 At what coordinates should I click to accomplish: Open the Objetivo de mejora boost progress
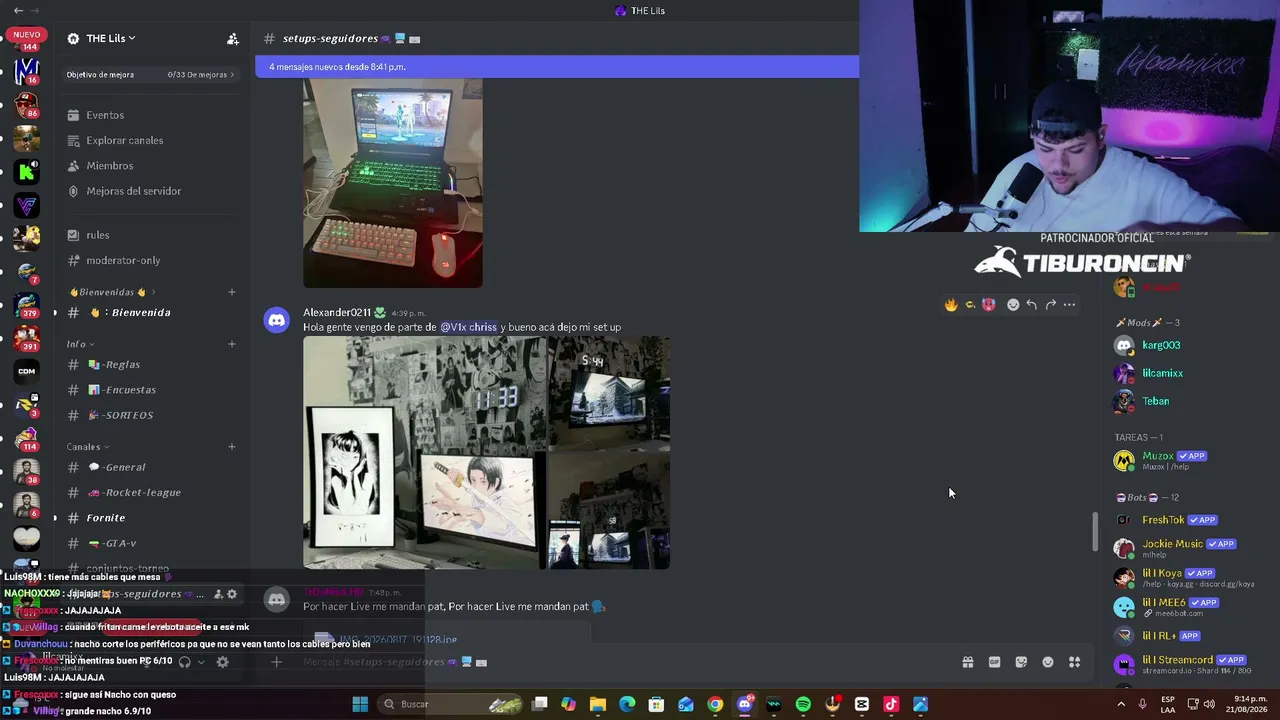[150, 75]
